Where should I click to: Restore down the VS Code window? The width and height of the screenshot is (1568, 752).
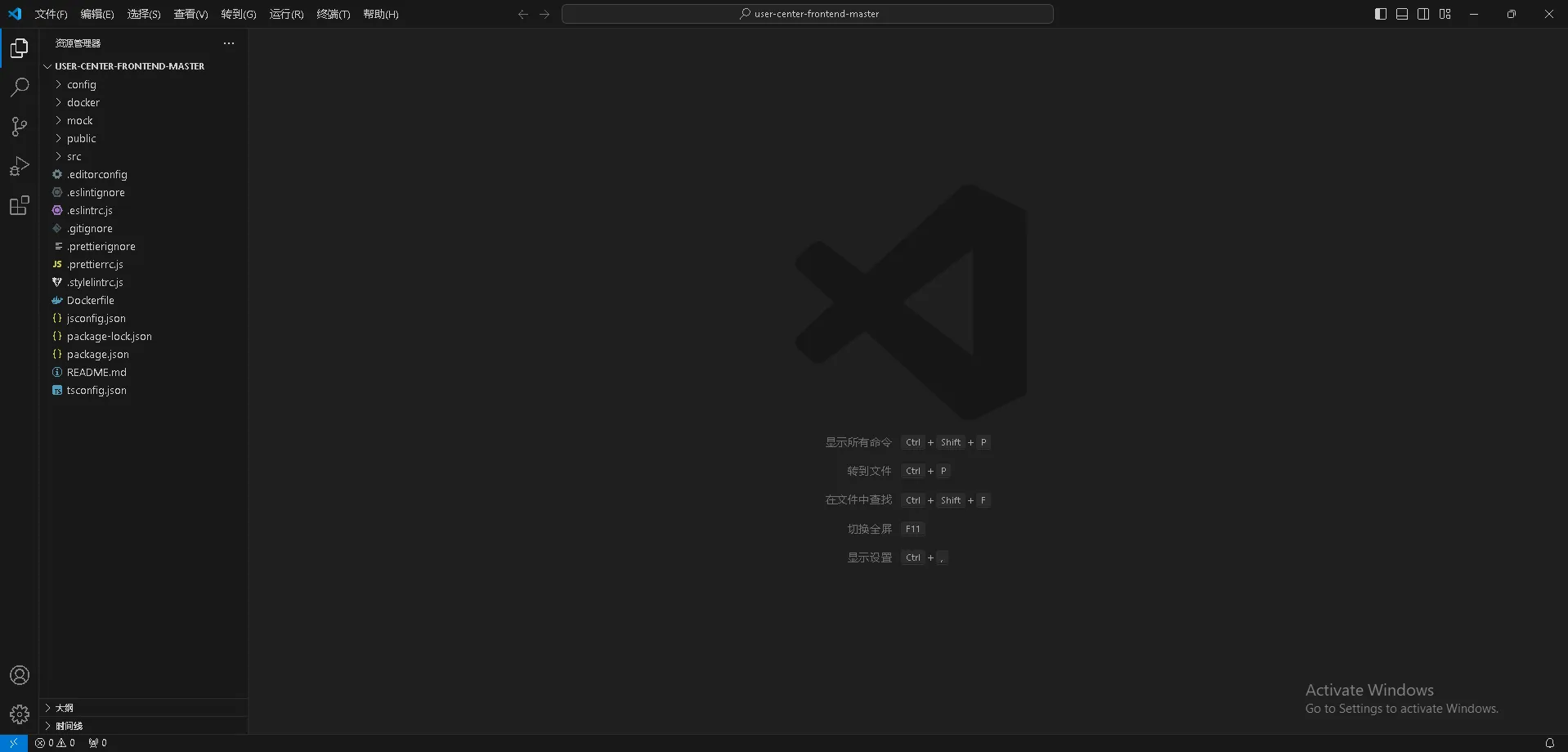[x=1512, y=14]
